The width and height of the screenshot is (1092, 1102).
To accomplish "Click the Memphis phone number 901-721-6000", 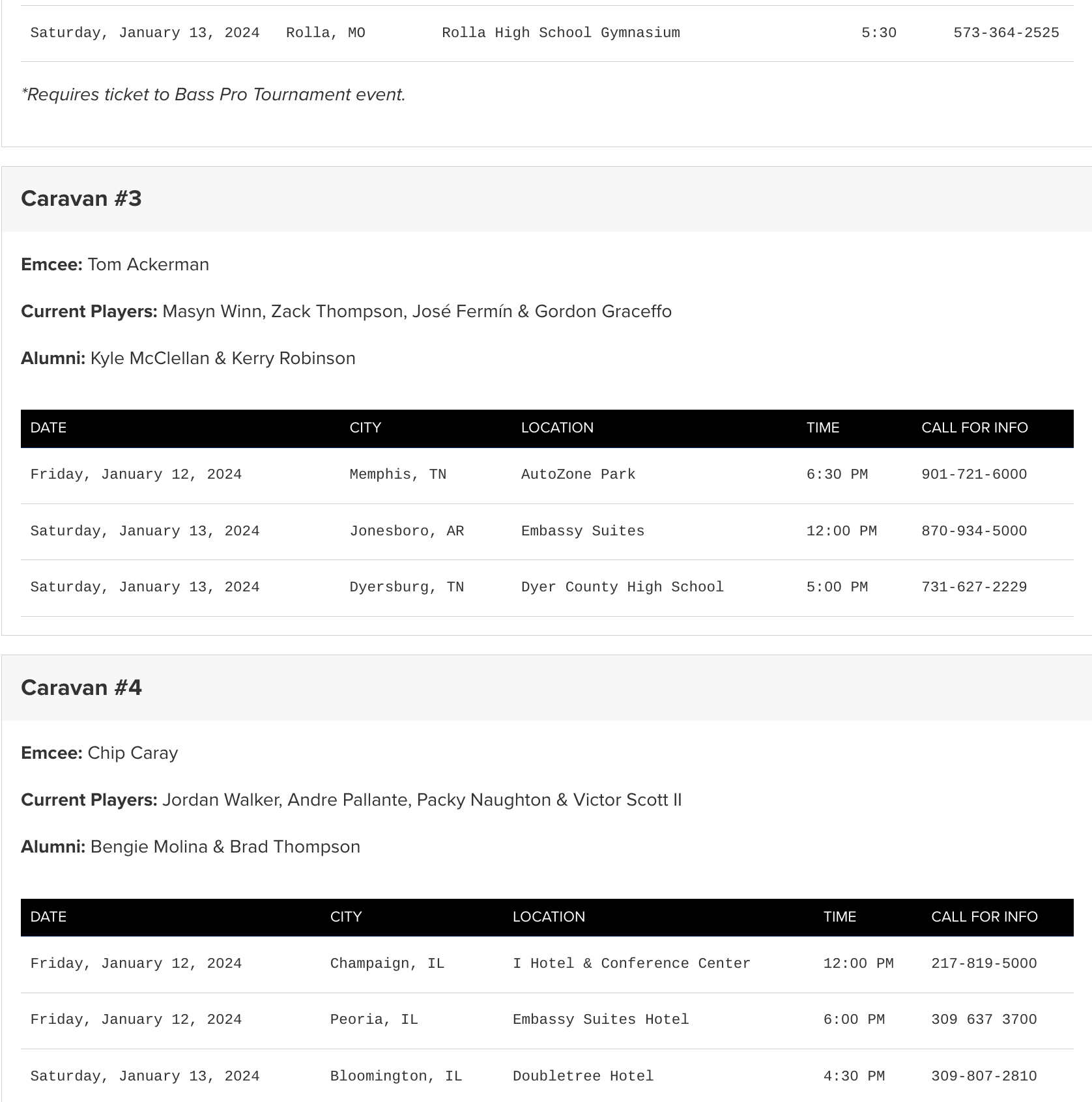I will coord(973,475).
